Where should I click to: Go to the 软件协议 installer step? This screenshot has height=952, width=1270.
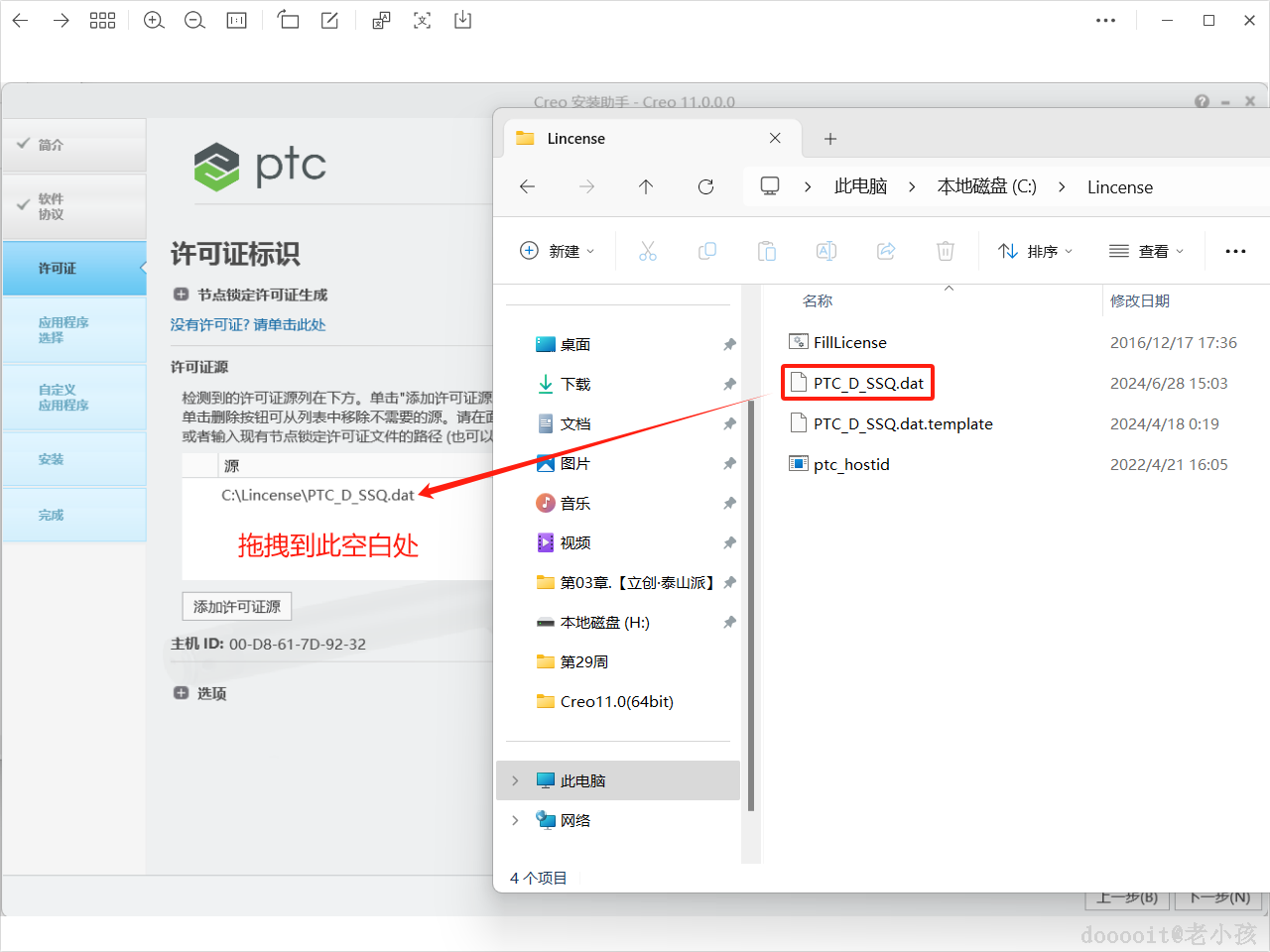click(x=74, y=206)
